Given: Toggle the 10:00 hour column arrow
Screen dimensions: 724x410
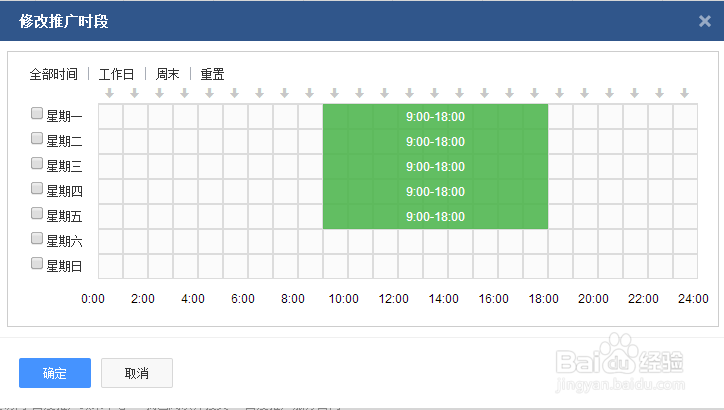Looking at the screenshot, I should tap(360, 93).
